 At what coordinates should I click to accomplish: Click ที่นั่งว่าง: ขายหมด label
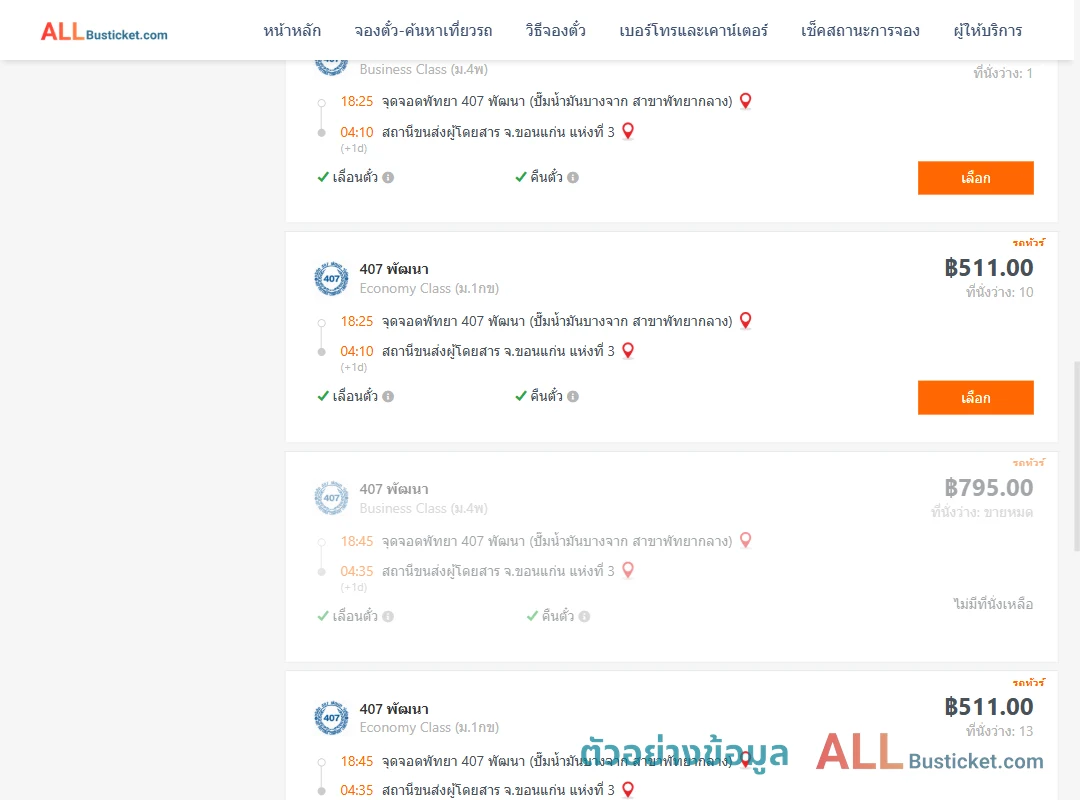point(982,512)
